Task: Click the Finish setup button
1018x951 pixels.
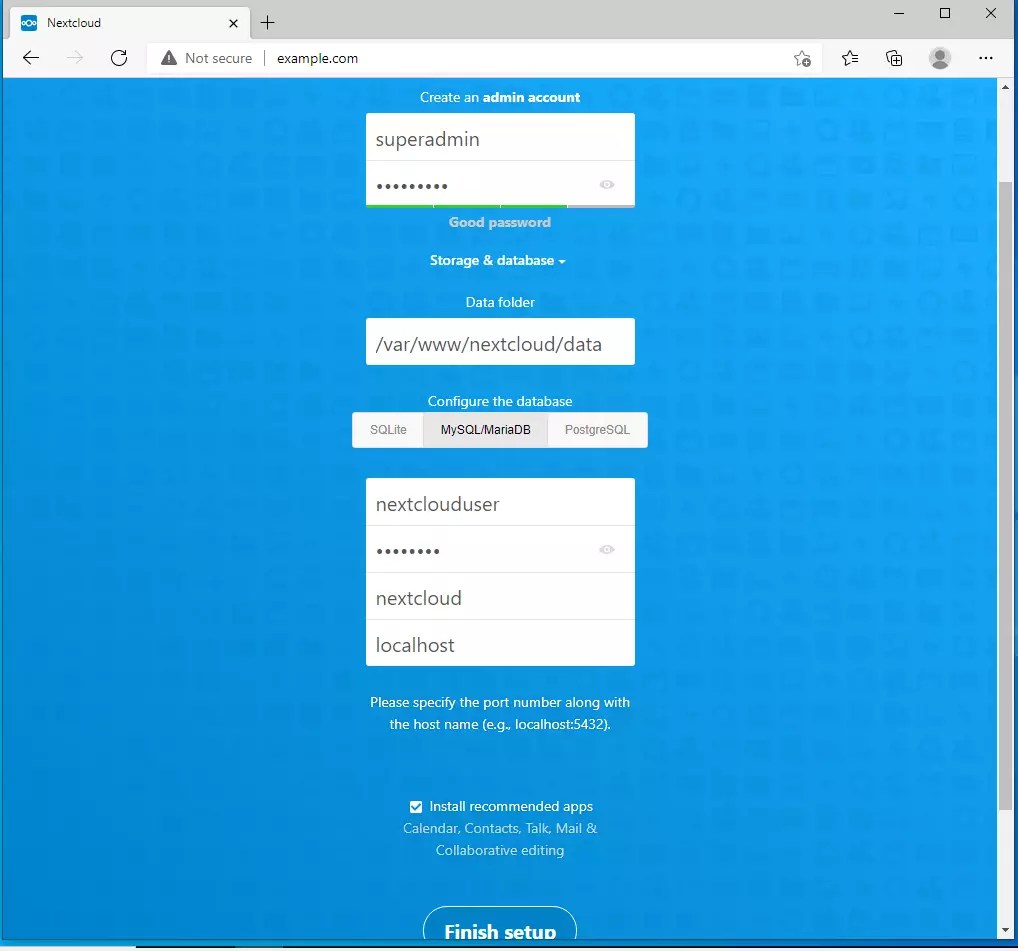Action: pyautogui.click(x=500, y=924)
